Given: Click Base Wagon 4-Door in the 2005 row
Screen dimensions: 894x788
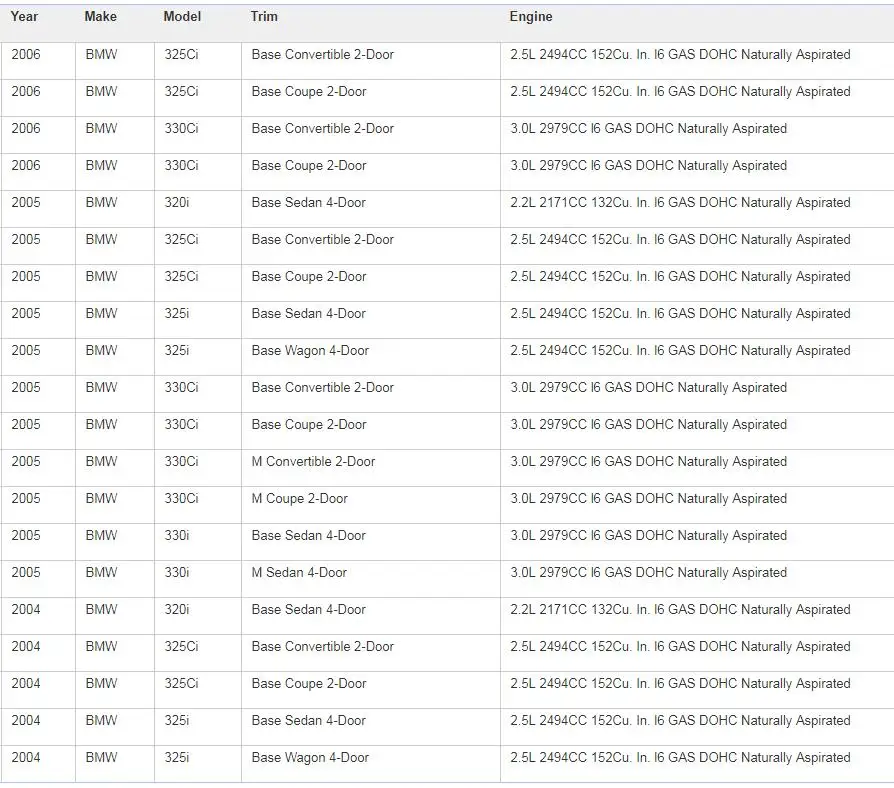Looking at the screenshot, I should 310,351.
